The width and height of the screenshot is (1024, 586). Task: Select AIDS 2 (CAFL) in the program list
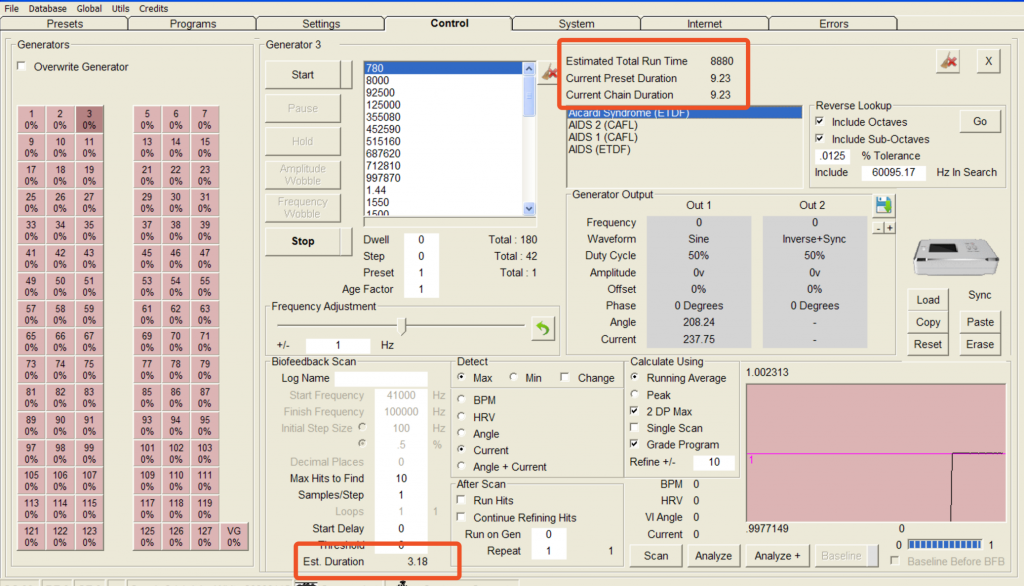pyautogui.click(x=603, y=125)
